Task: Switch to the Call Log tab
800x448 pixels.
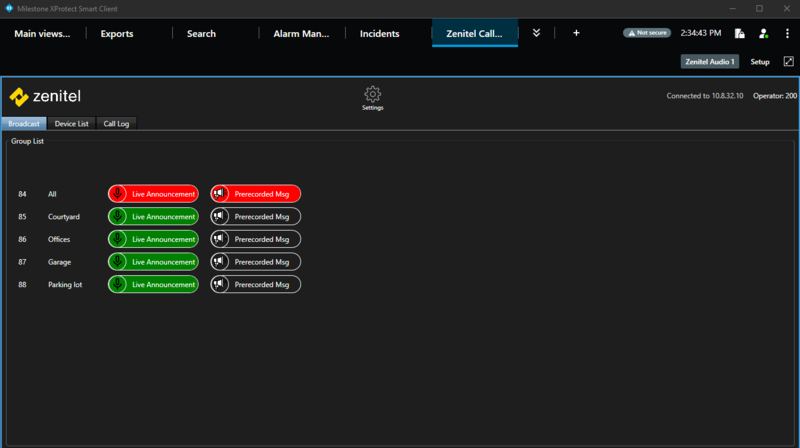Action: tap(117, 124)
